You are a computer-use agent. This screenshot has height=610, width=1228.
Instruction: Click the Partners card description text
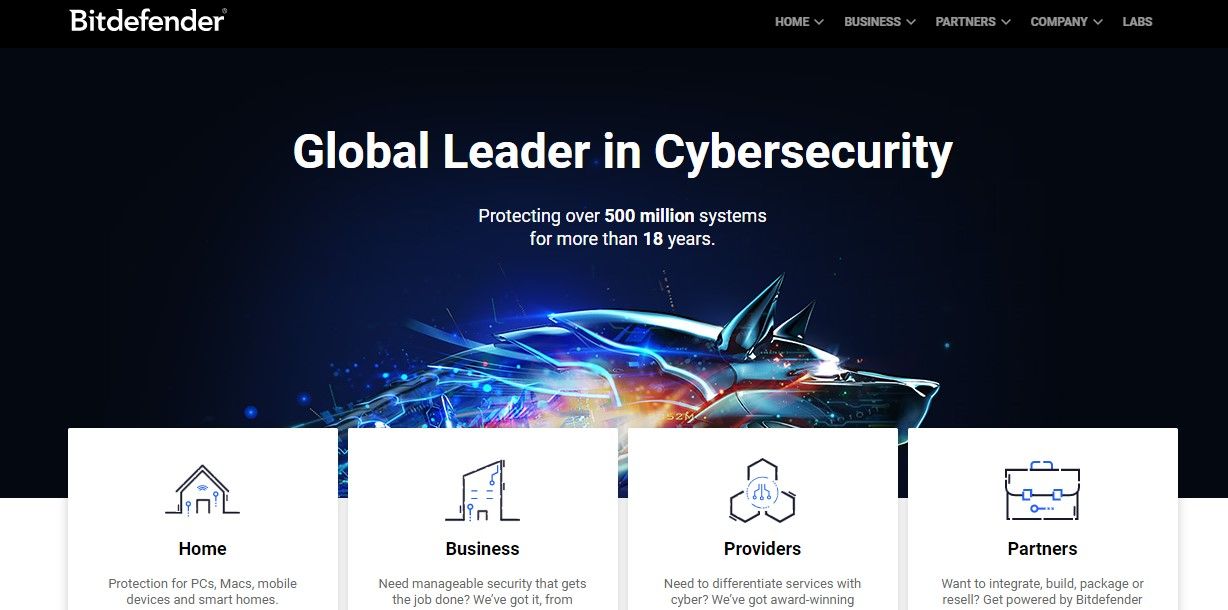pyautogui.click(x=1042, y=591)
